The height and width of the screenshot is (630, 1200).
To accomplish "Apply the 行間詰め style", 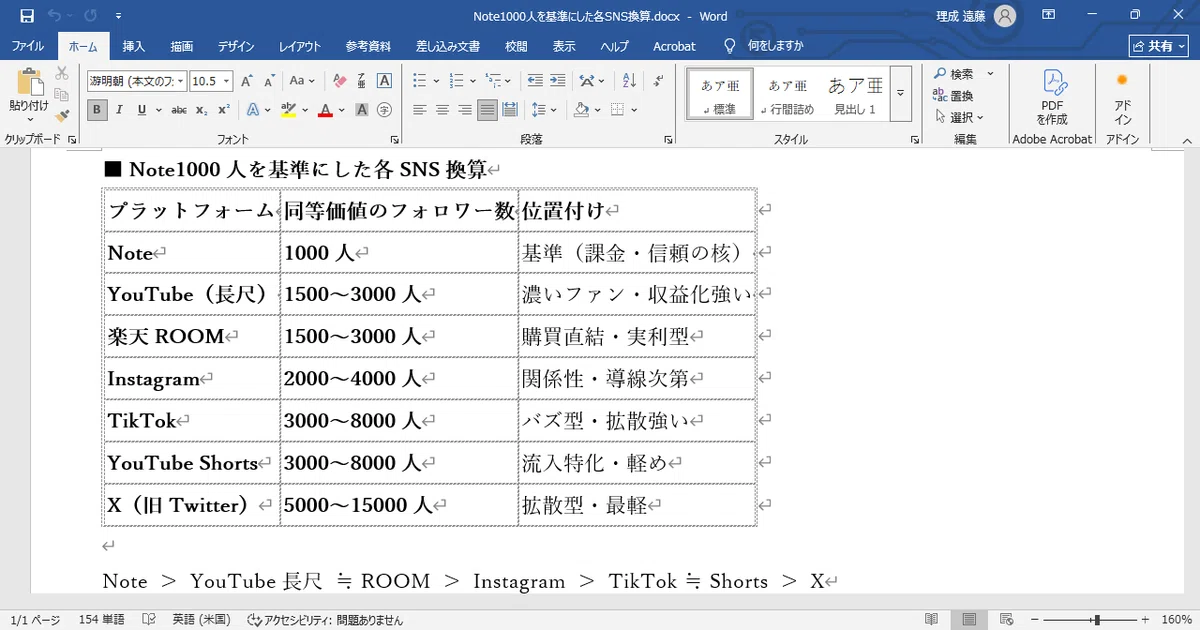I will 788,94.
